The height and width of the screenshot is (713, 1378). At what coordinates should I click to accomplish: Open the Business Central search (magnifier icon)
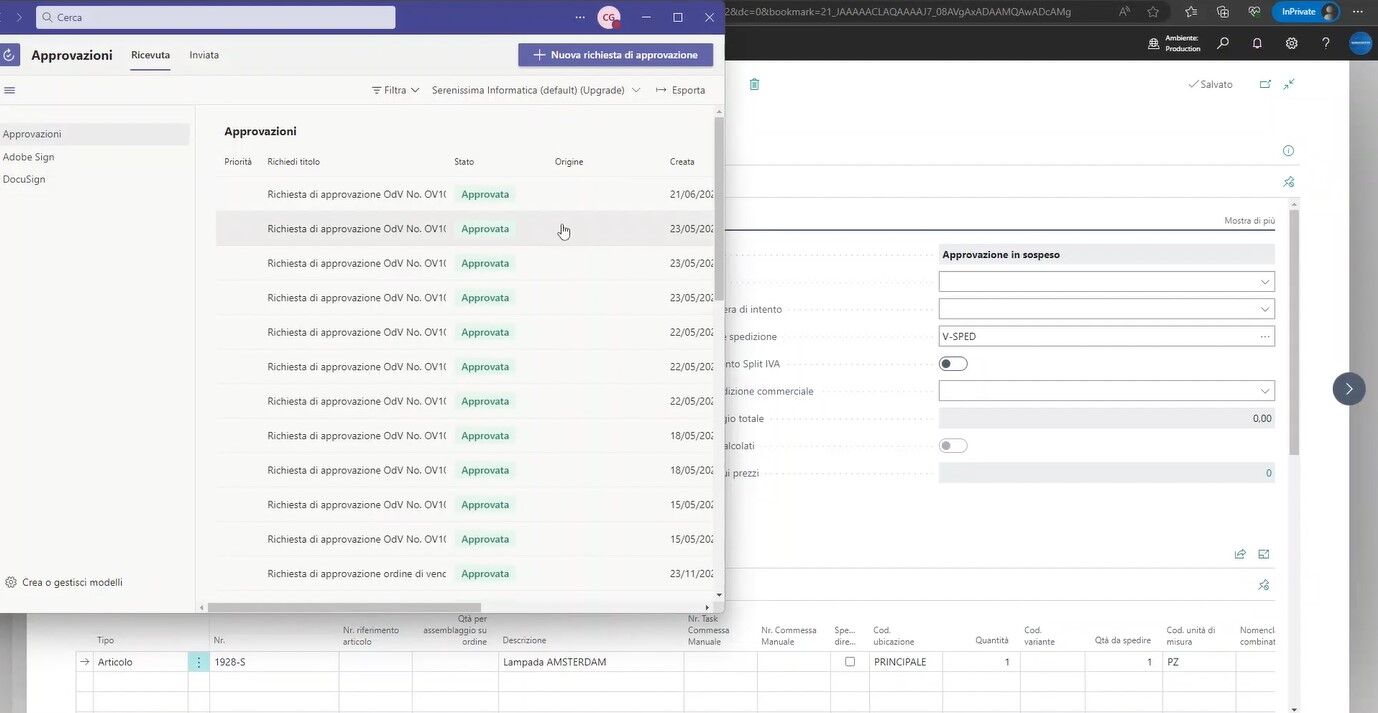(x=1221, y=43)
